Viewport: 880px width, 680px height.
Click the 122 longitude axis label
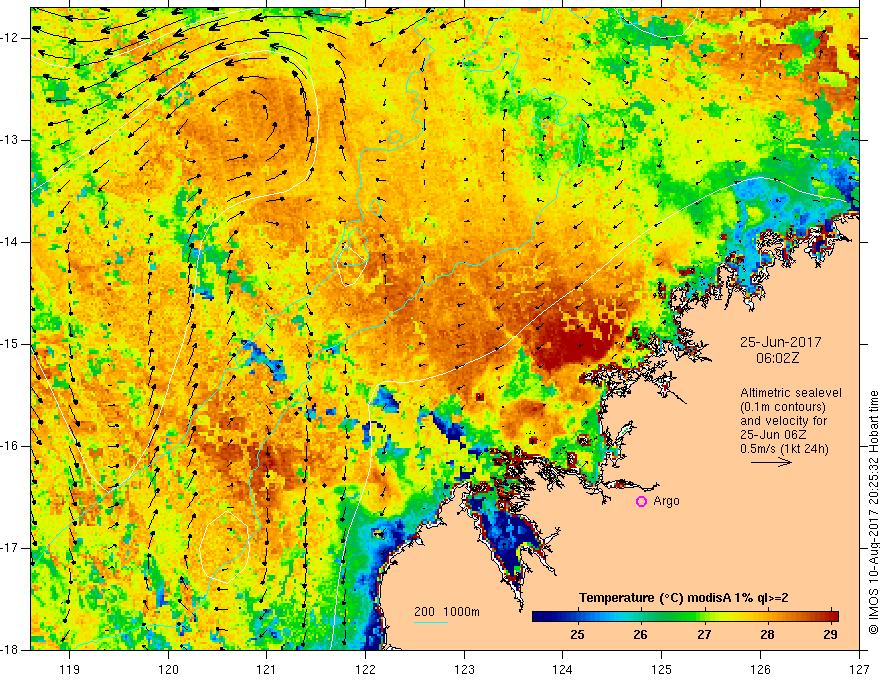[x=365, y=669]
